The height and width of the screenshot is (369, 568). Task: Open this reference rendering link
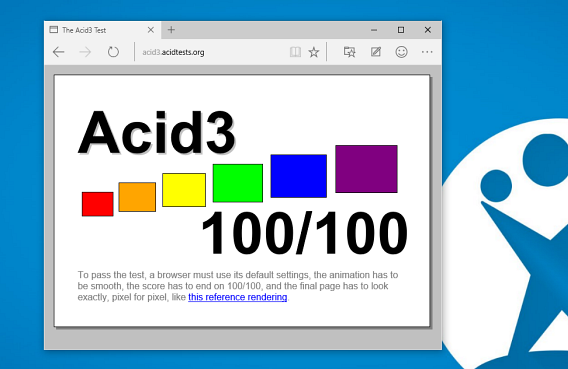pyautogui.click(x=238, y=297)
